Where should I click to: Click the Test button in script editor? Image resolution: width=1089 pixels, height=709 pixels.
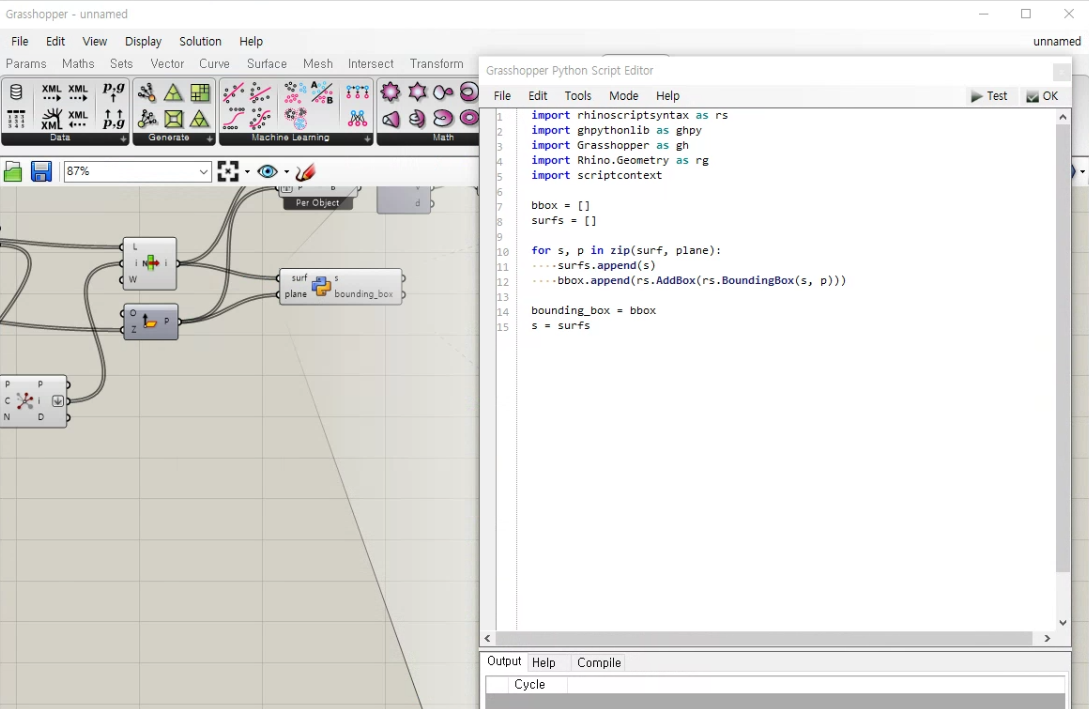tap(989, 96)
